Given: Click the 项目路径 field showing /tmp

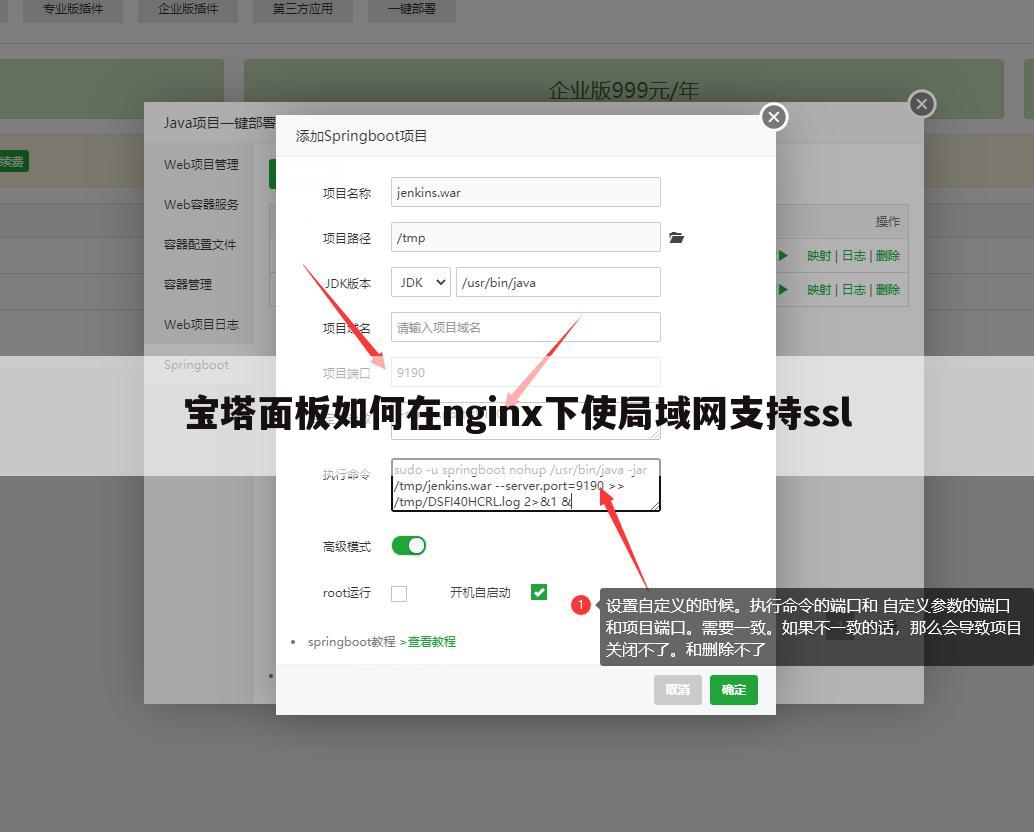Looking at the screenshot, I should point(526,237).
